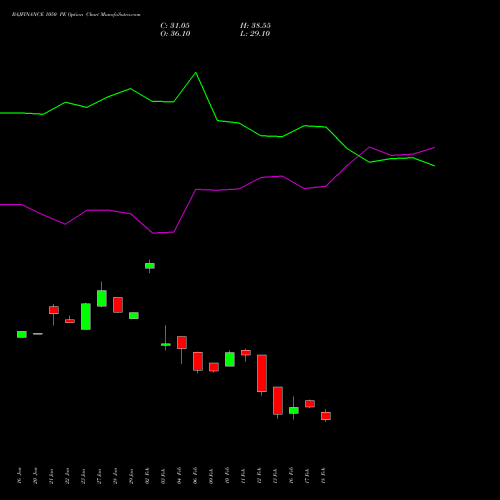Click the low value L: 29.10
500x500 pixels.
(255, 33)
